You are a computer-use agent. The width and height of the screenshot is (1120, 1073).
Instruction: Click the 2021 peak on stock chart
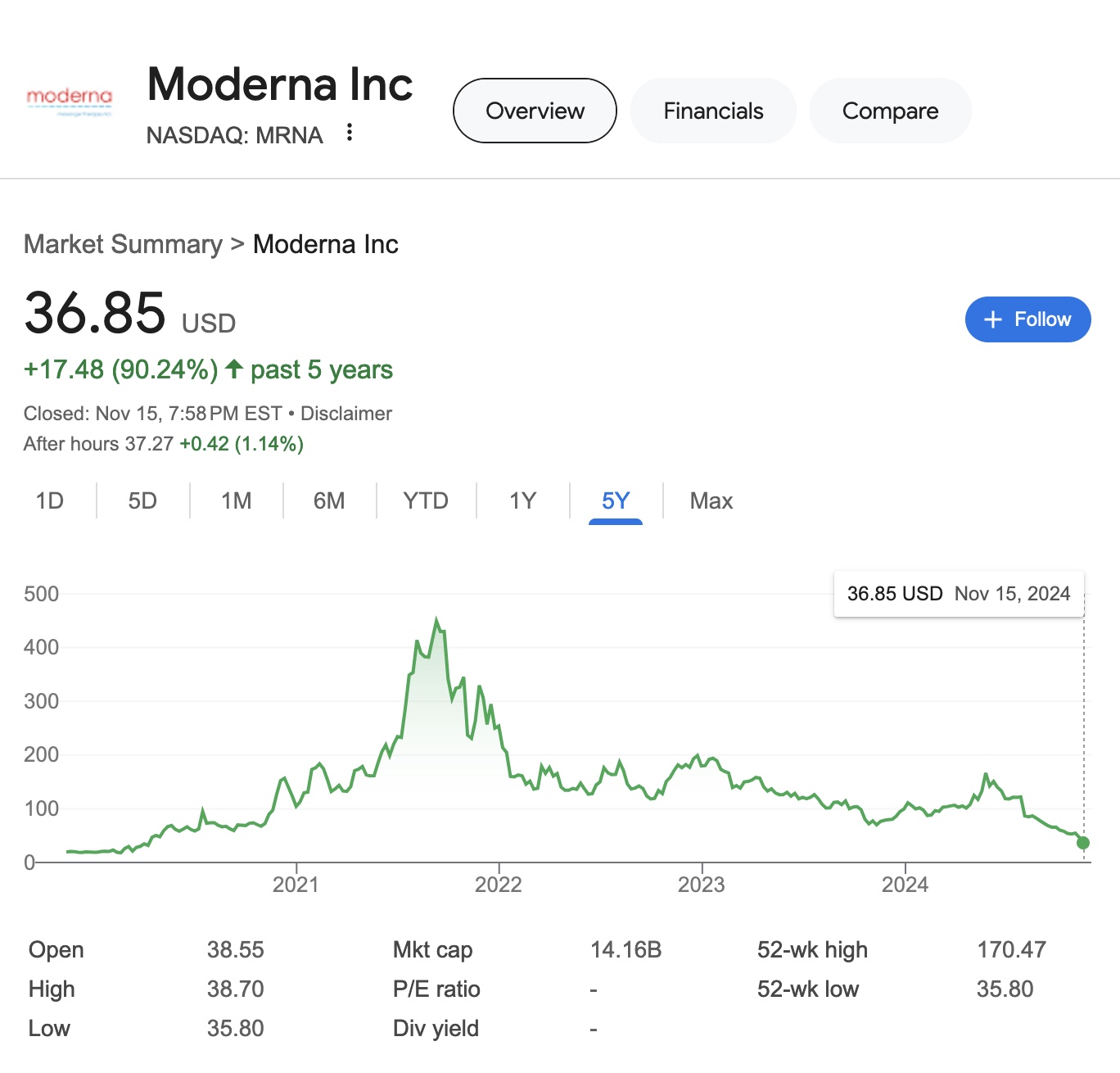[436, 620]
